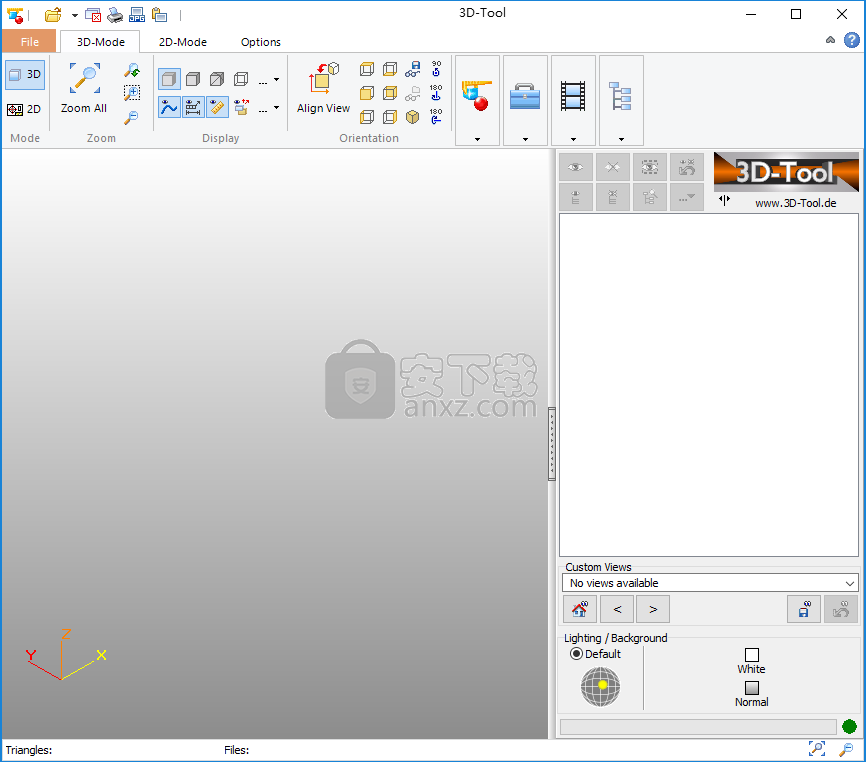
Task: Collapse the ribbon with the up chevron
Action: coord(830,40)
